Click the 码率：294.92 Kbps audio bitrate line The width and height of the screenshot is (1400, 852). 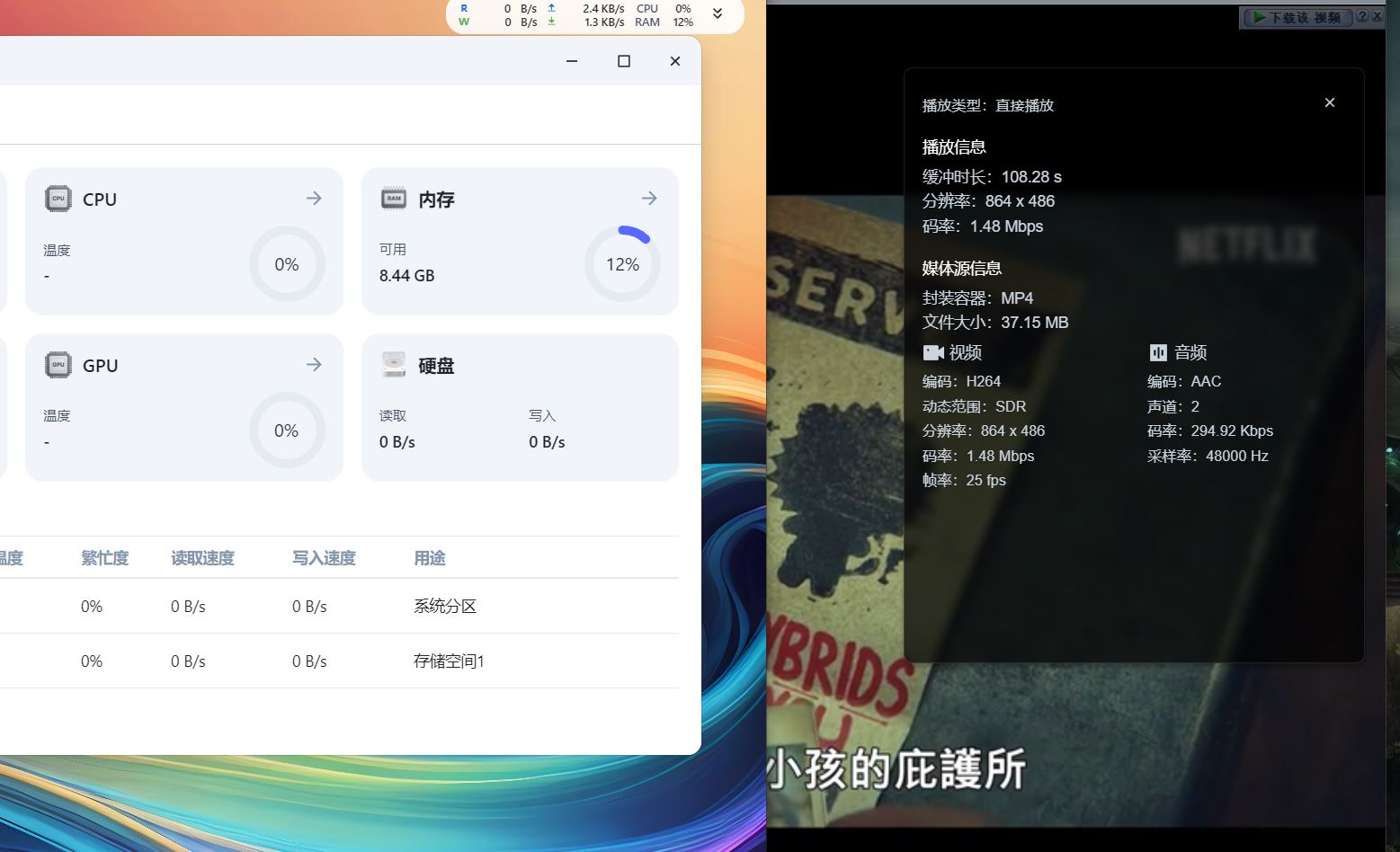coord(1210,431)
